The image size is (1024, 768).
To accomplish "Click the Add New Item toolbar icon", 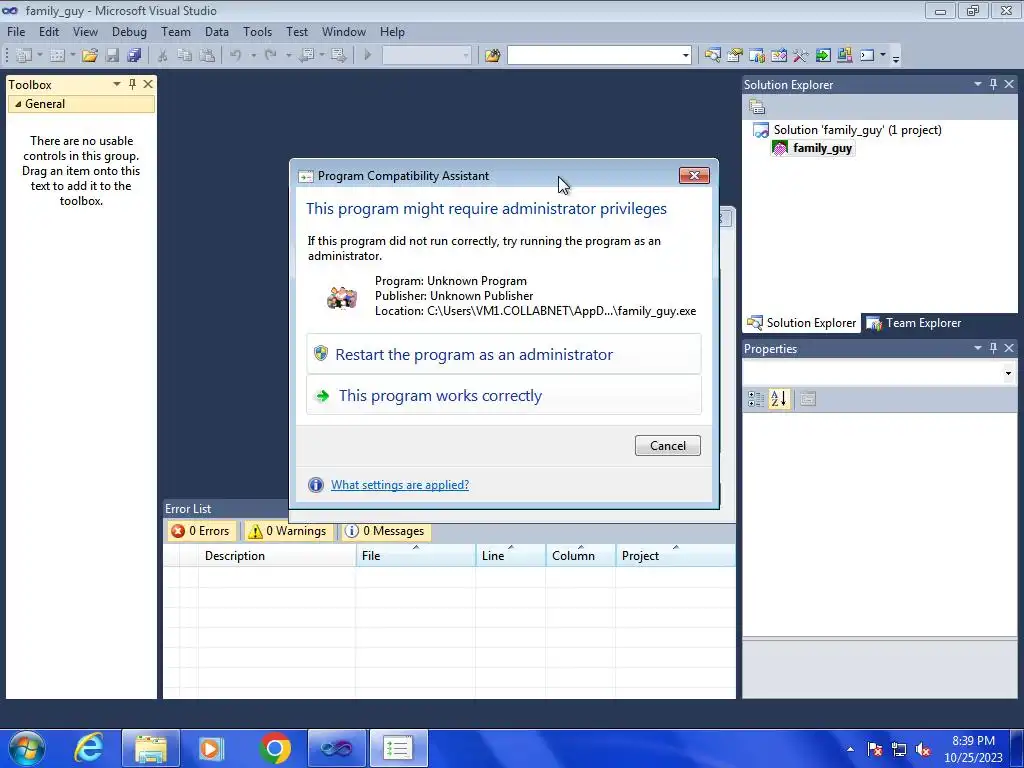I will point(57,56).
